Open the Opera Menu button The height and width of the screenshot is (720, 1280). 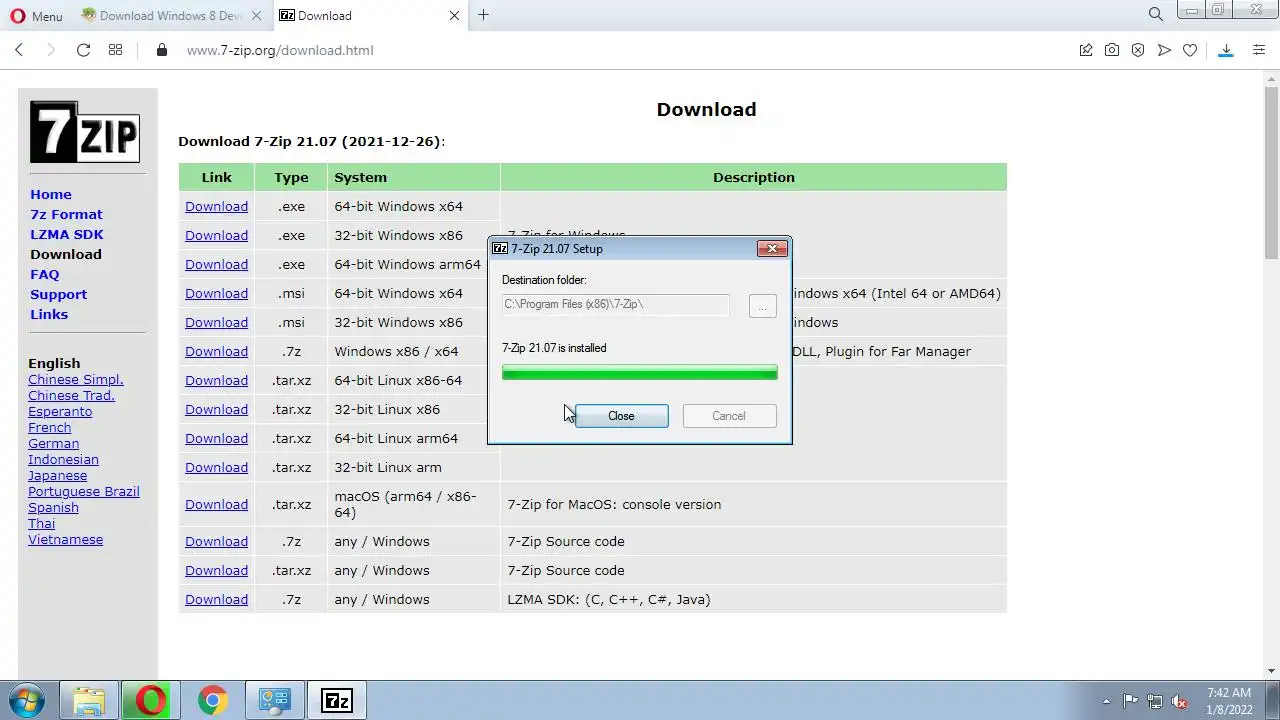[x=36, y=16]
